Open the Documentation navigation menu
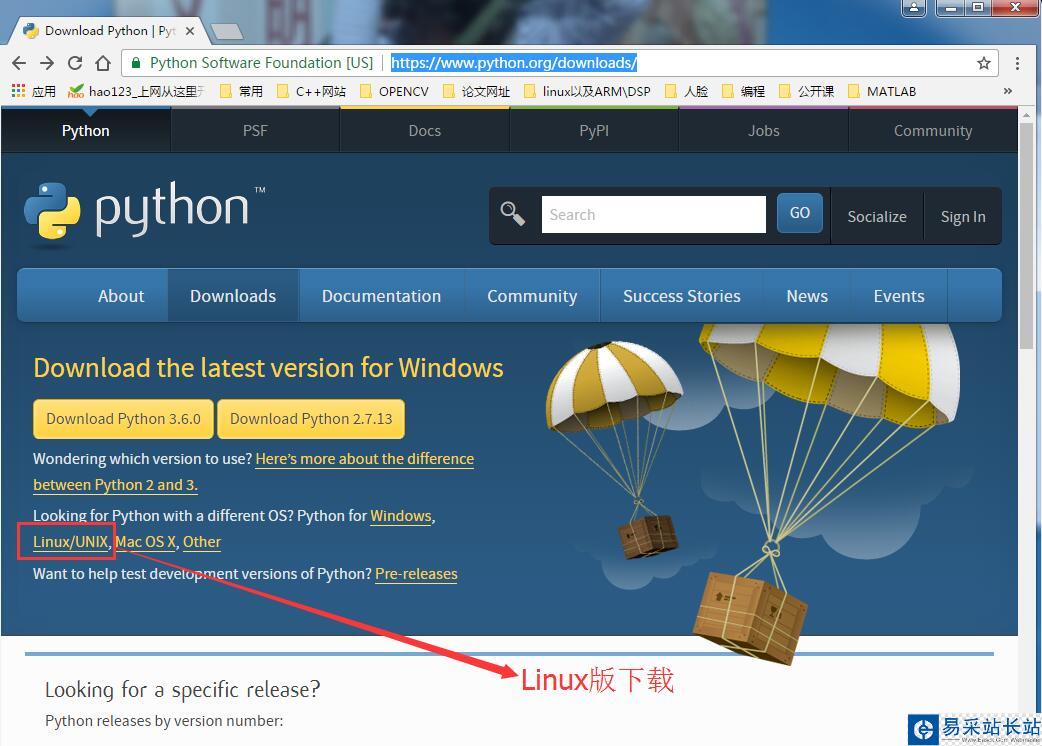Viewport: 1042px width, 746px height. tap(381, 296)
